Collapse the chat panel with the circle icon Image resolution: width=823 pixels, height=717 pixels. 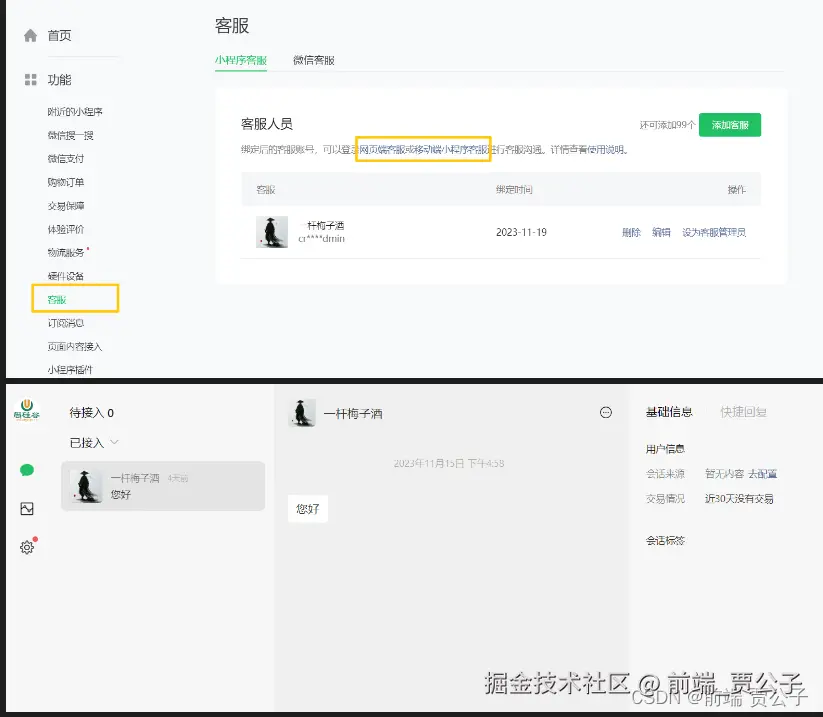606,412
